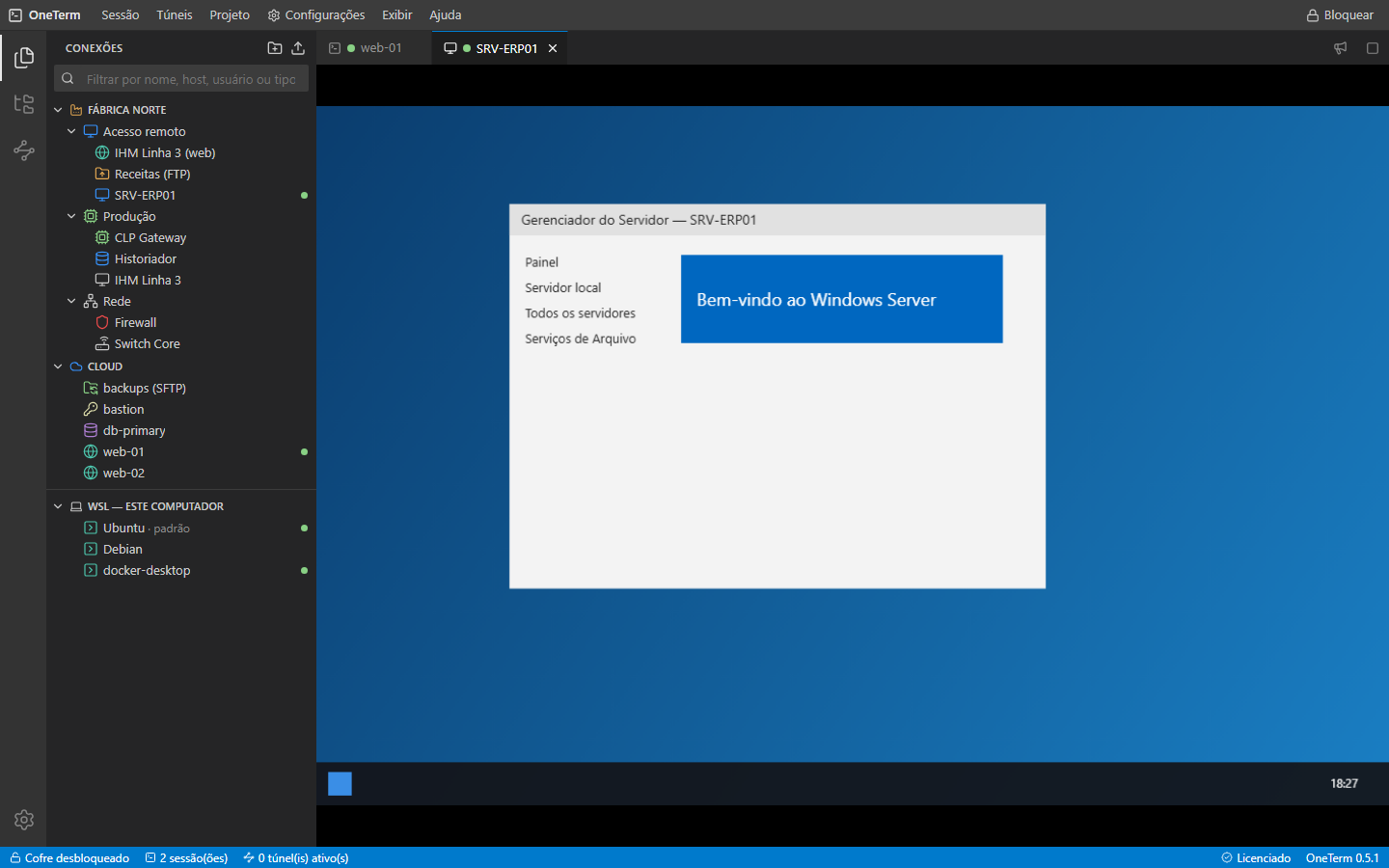
Task: Open the tunnels tree icon in activity bar
Action: click(x=24, y=104)
